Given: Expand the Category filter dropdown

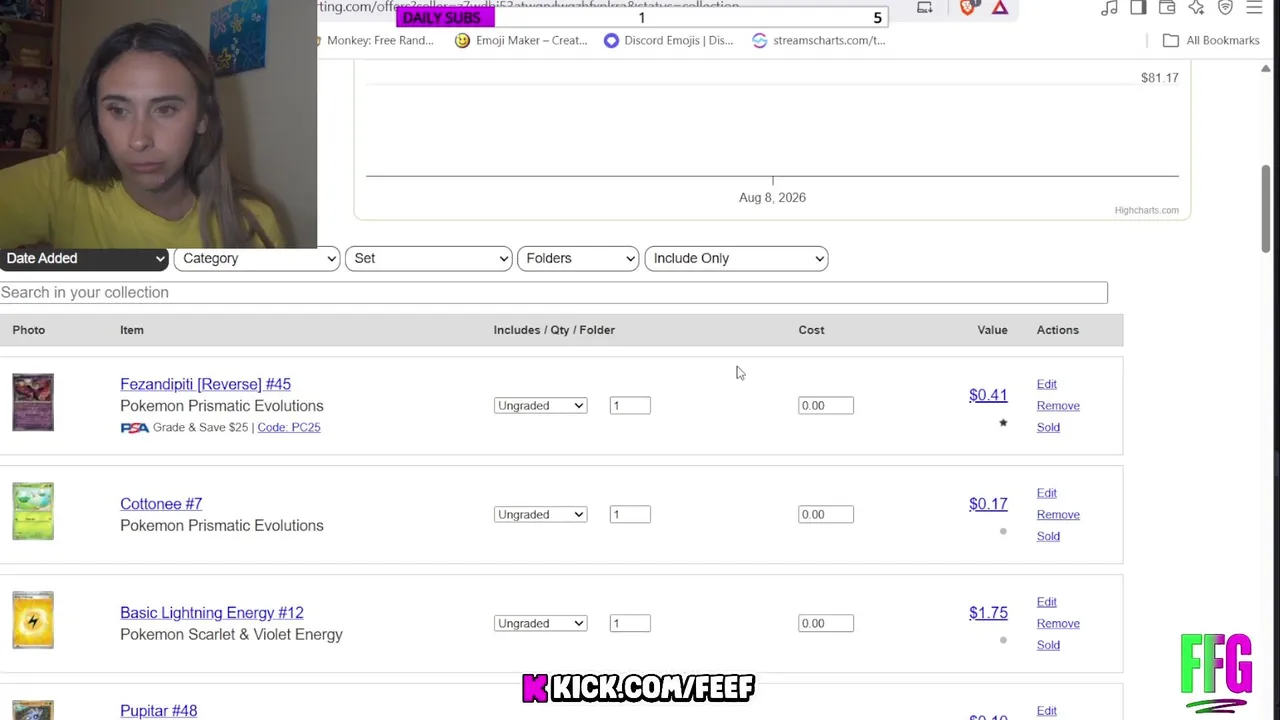Looking at the screenshot, I should click(257, 258).
